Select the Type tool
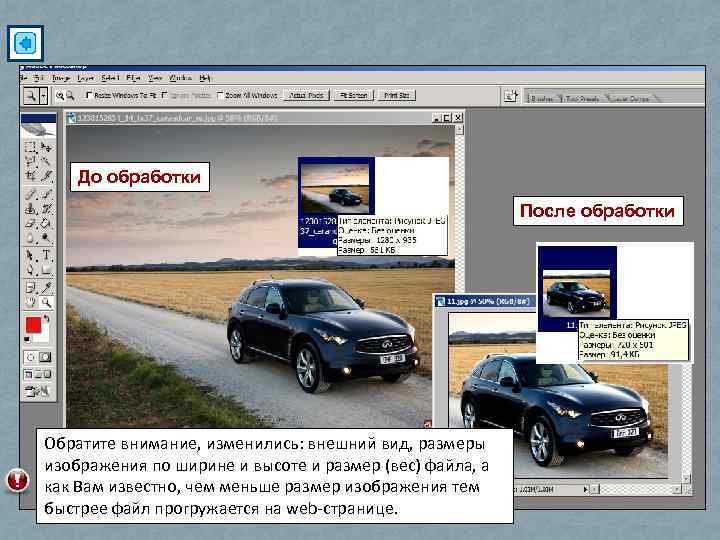The image size is (720, 540). click(x=46, y=255)
